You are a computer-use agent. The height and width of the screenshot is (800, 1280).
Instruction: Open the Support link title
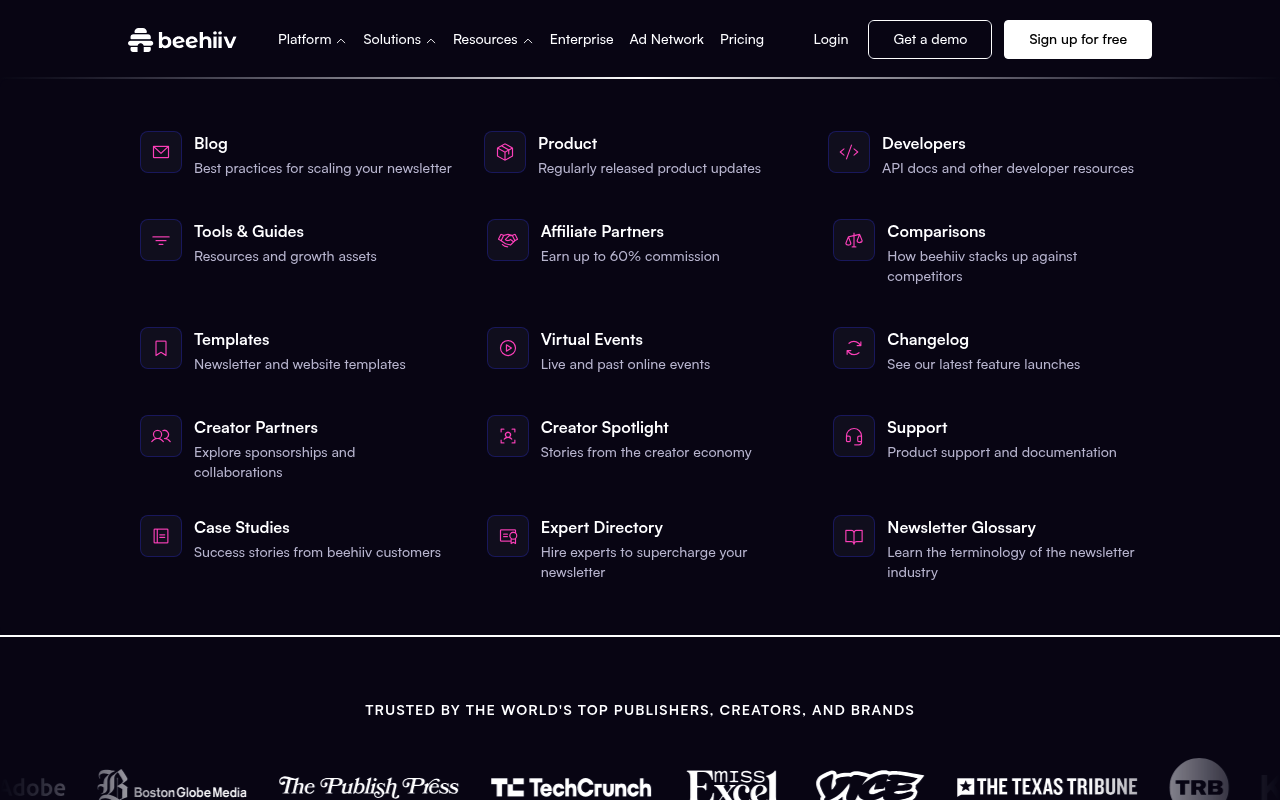coord(917,427)
